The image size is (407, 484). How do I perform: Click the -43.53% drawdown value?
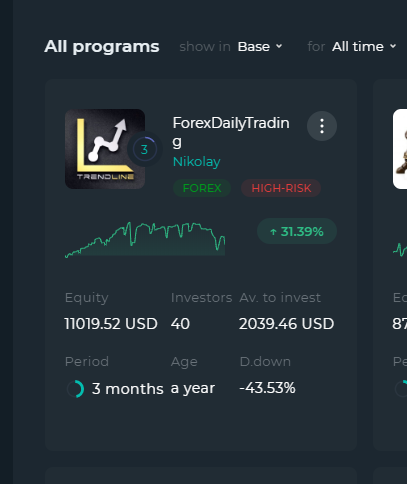point(267,388)
